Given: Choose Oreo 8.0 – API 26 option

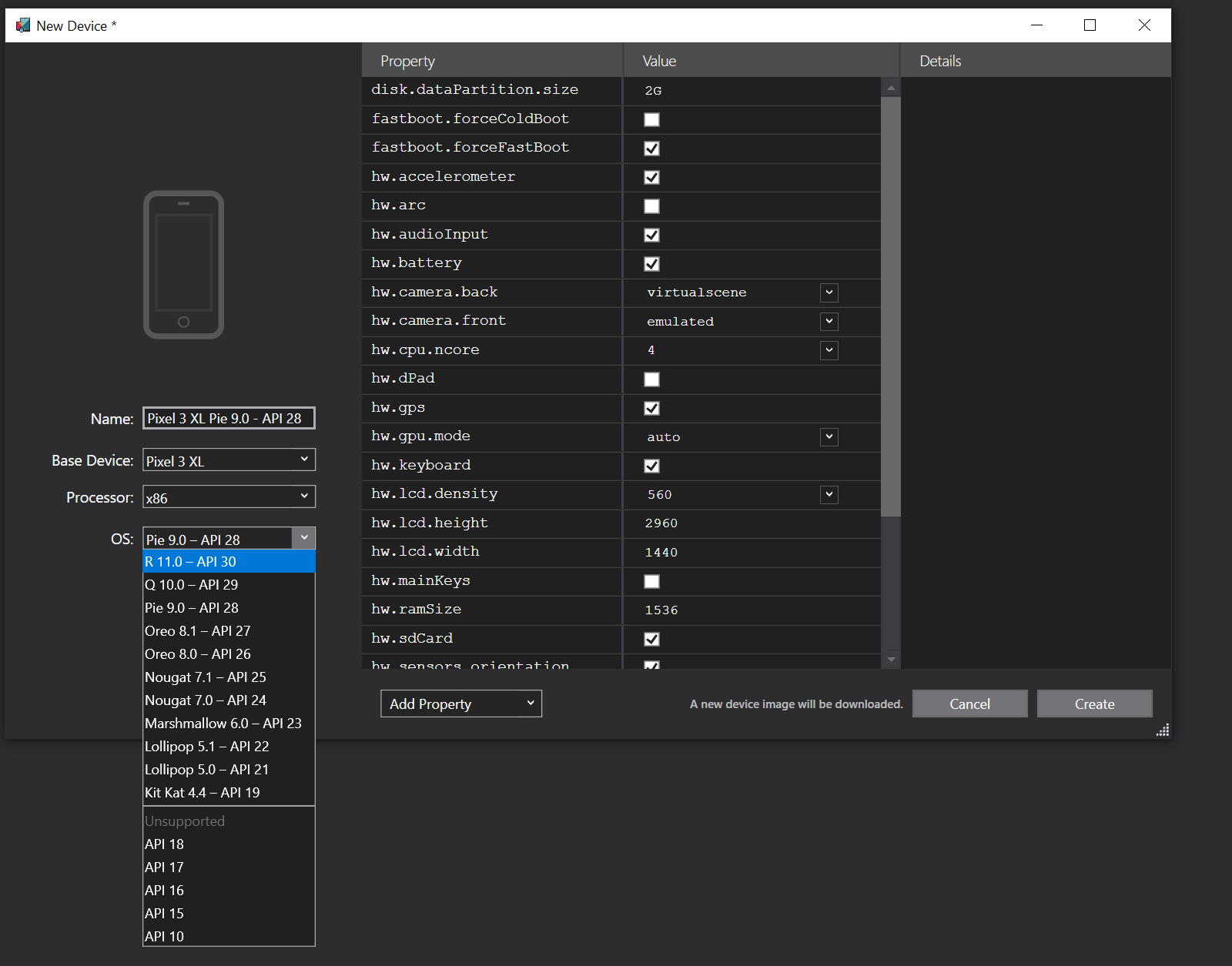Looking at the screenshot, I should tap(229, 654).
